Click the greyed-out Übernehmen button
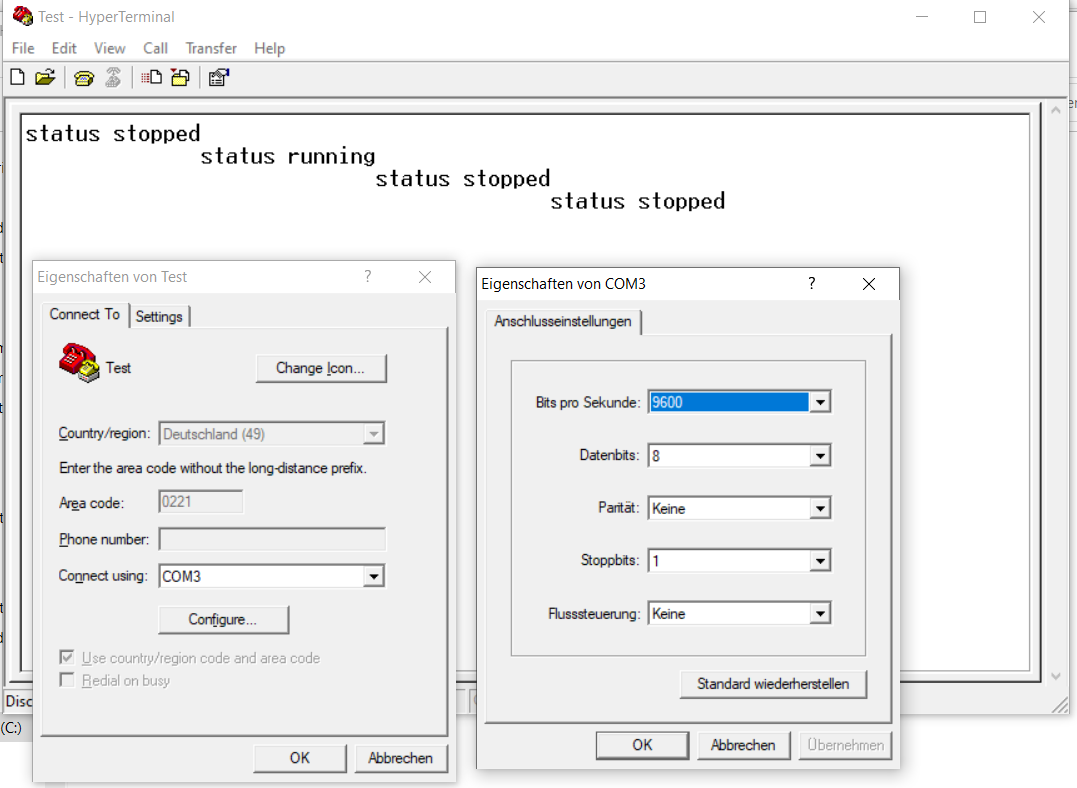The height and width of the screenshot is (788, 1077). pyautogui.click(x=846, y=745)
